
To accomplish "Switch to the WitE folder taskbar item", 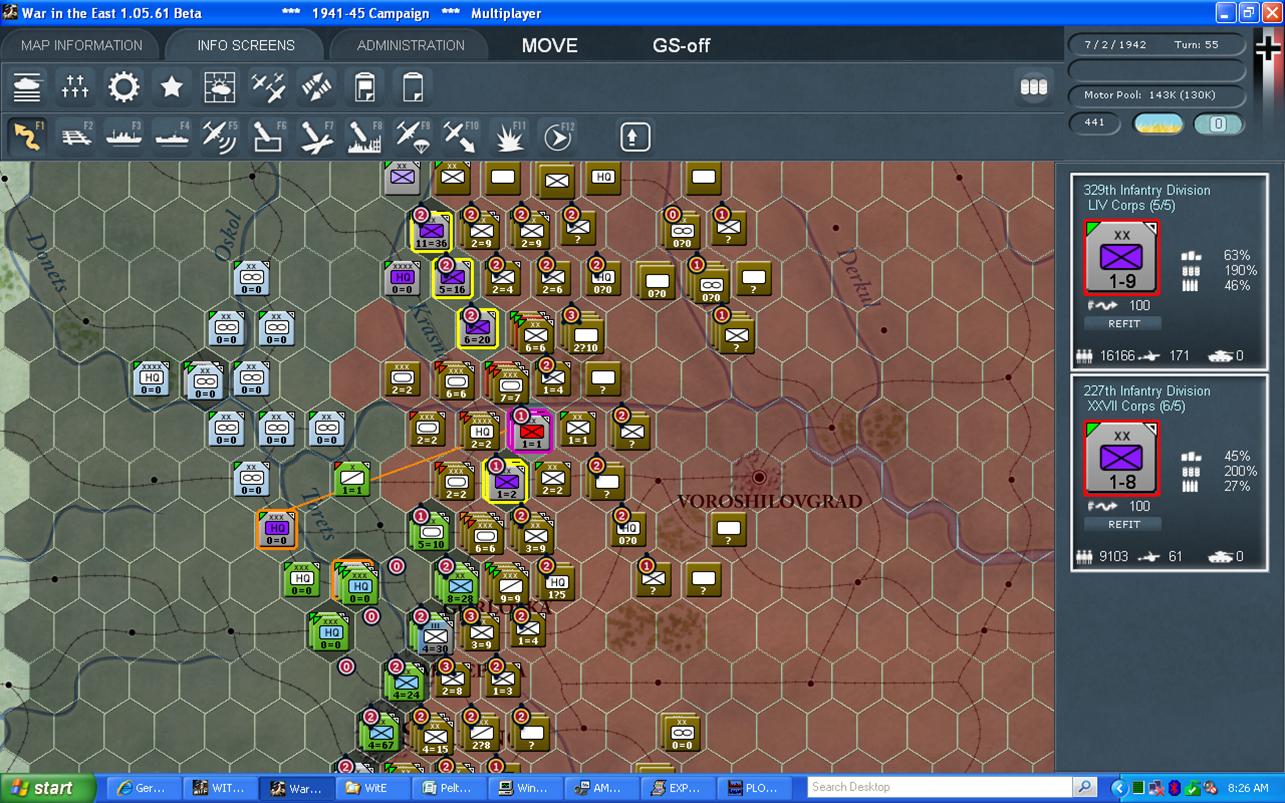I will click(x=375, y=788).
